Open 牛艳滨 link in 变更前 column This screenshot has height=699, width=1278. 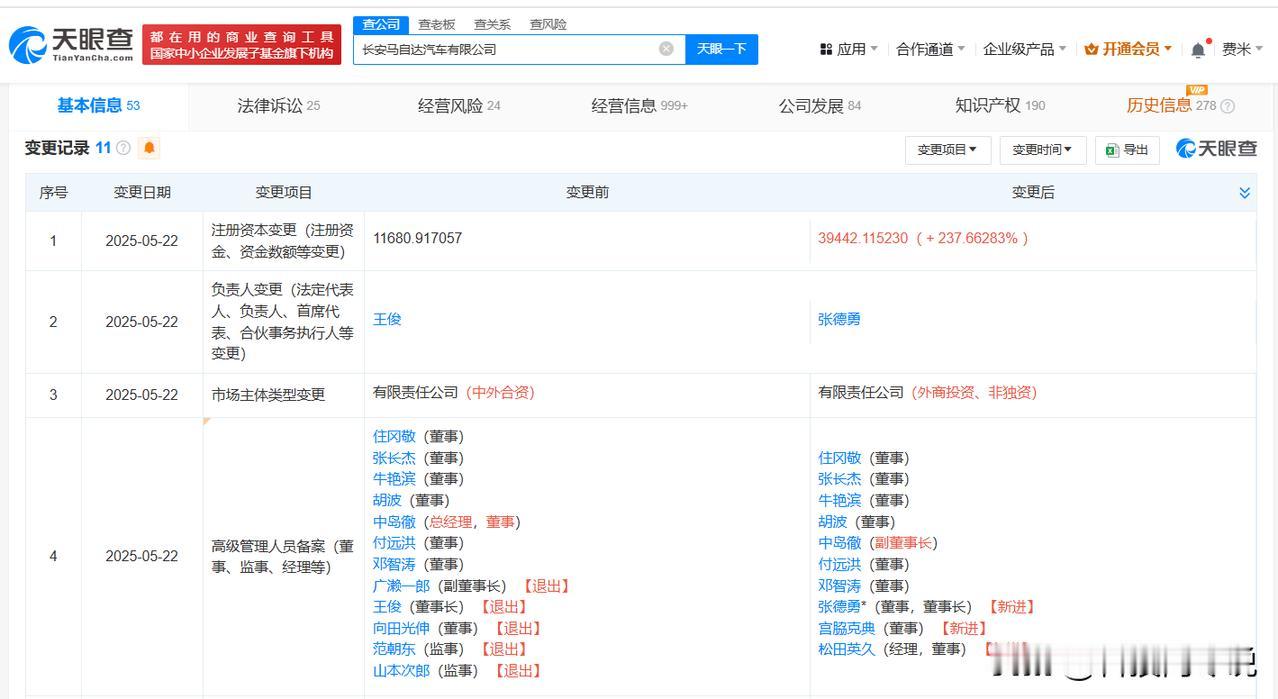(394, 479)
